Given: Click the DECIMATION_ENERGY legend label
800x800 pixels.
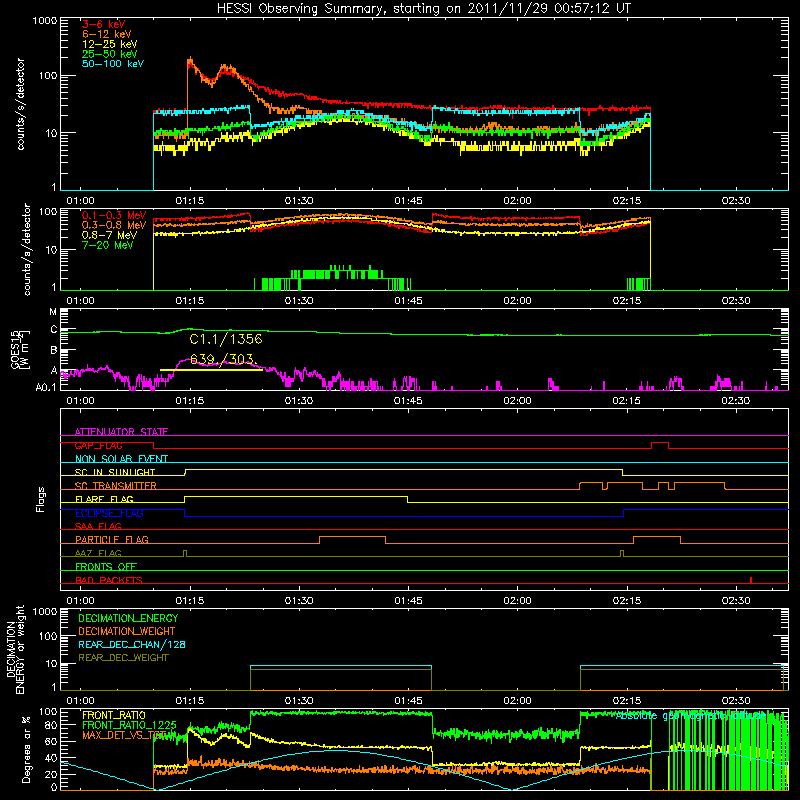Looking at the screenshot, I should click(128, 618).
